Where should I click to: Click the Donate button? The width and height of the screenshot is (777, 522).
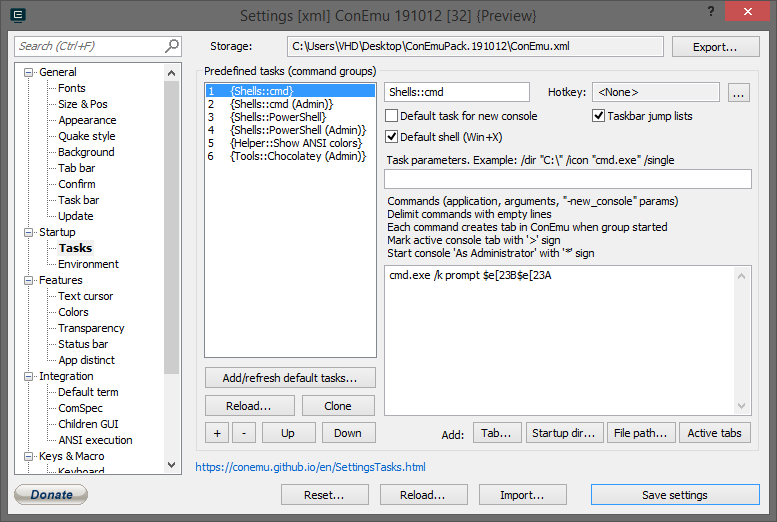pyautogui.click(x=52, y=494)
